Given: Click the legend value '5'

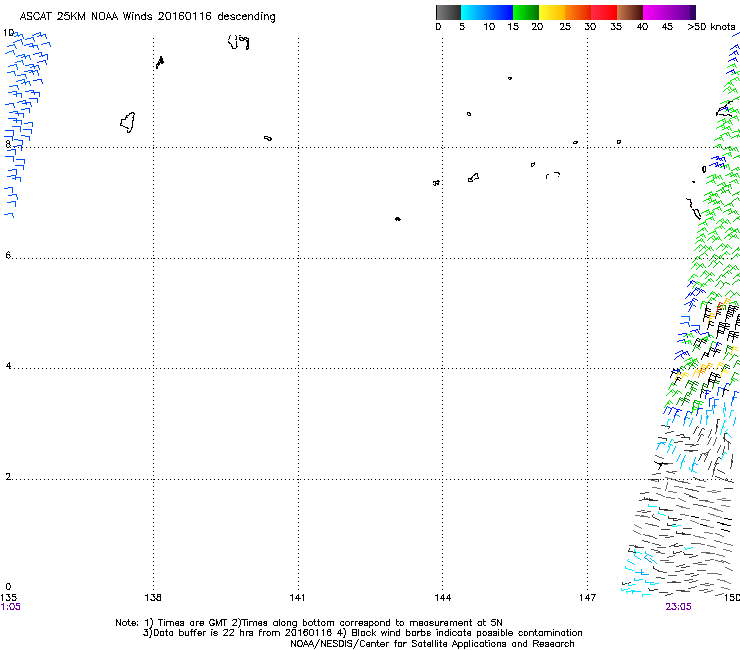Looking at the screenshot, I should (462, 27).
